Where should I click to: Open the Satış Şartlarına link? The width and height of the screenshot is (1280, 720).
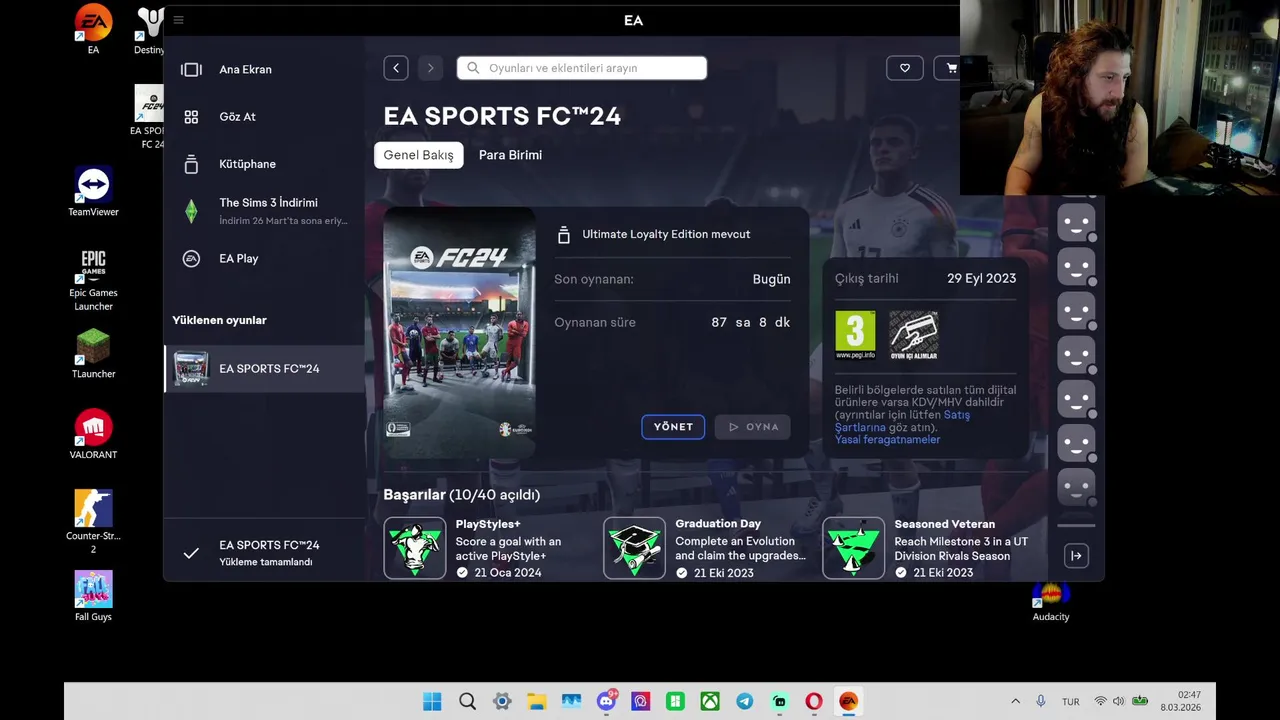point(902,421)
